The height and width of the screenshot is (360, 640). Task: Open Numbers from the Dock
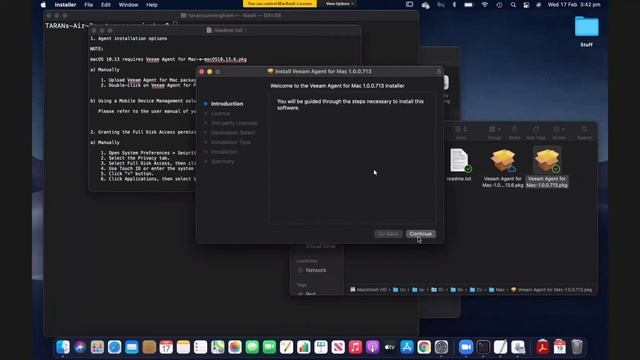coord(304,347)
